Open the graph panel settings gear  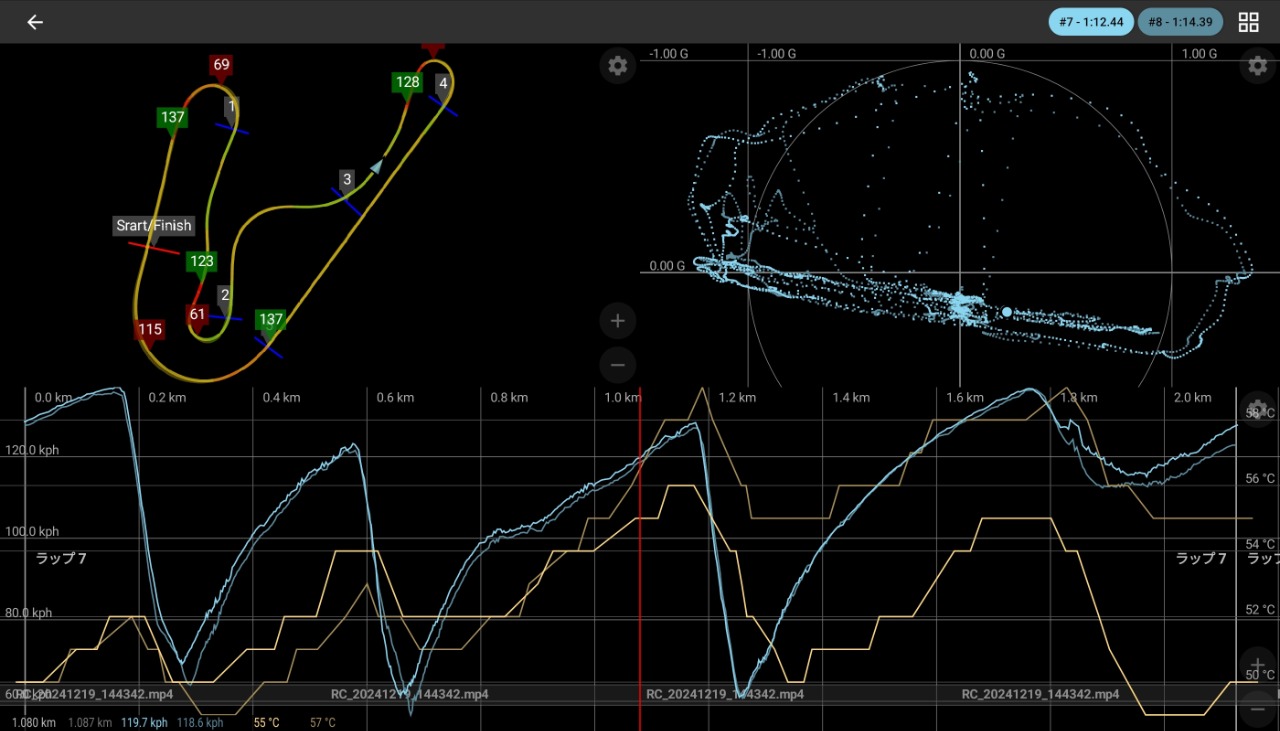coord(1258,410)
